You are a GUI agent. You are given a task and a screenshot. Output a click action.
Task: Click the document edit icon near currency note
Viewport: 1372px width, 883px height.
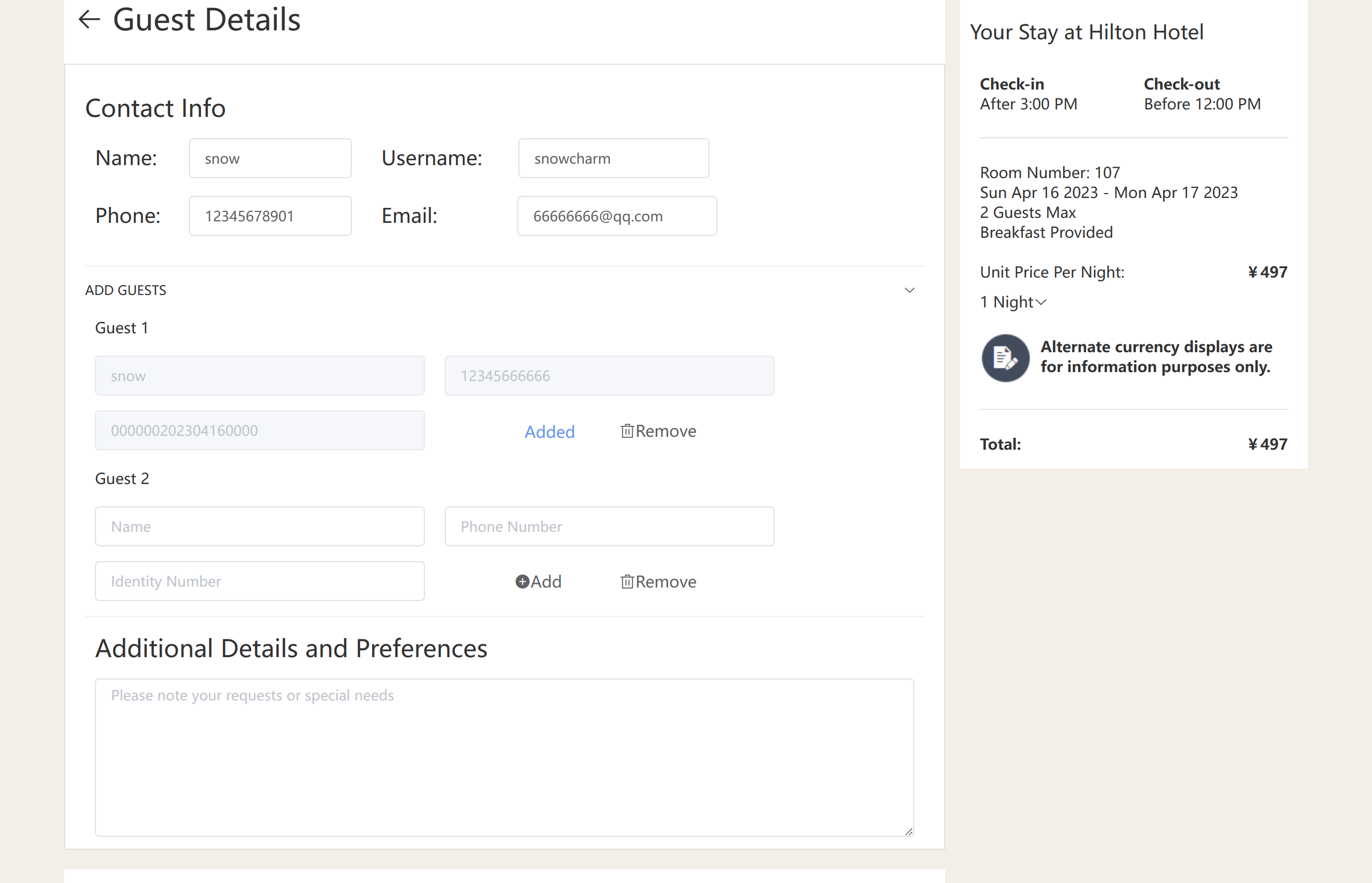(x=1006, y=358)
